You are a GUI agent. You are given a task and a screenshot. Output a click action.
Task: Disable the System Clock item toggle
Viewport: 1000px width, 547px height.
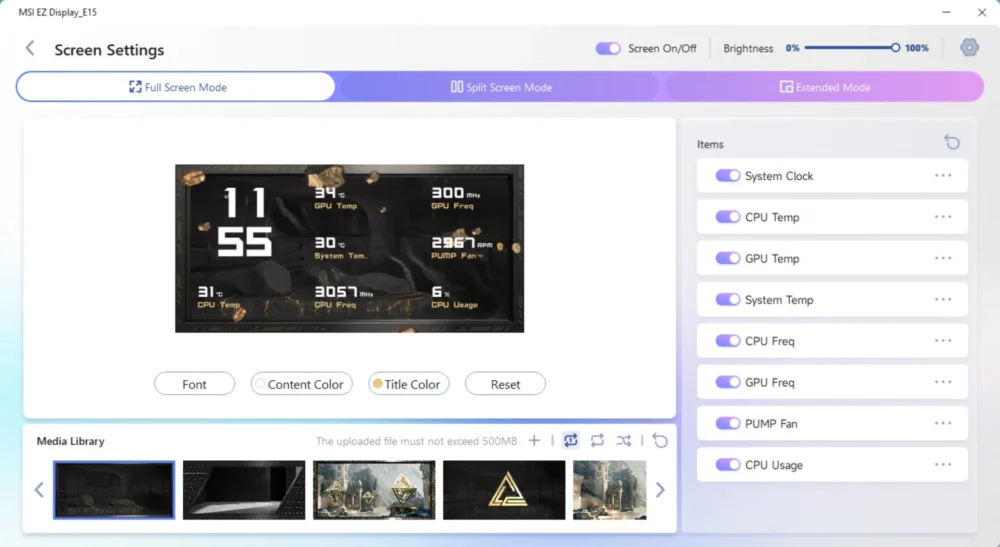pyautogui.click(x=728, y=175)
